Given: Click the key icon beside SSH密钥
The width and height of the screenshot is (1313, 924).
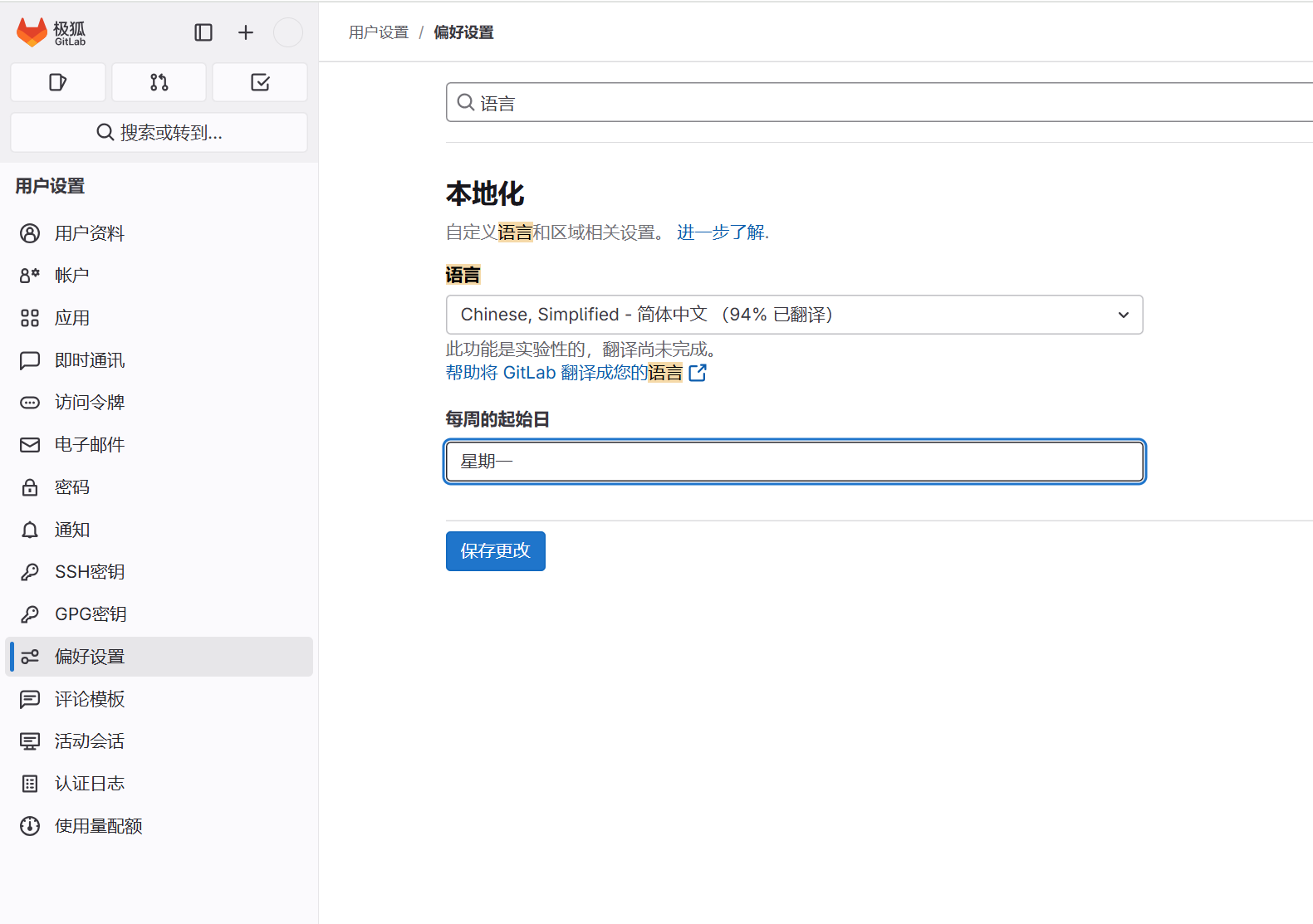Looking at the screenshot, I should point(30,572).
